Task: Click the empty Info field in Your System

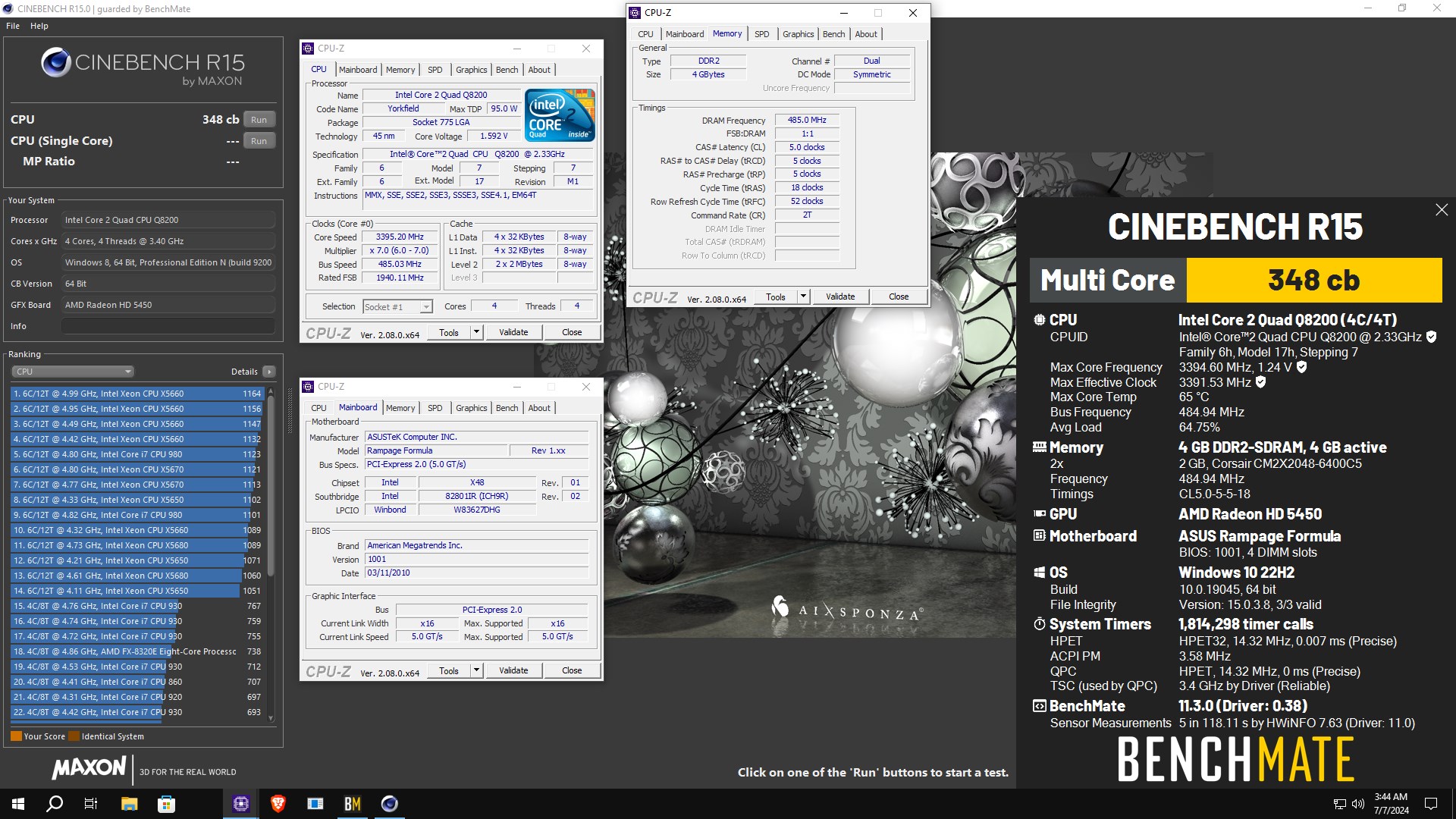Action: pyautogui.click(x=168, y=326)
